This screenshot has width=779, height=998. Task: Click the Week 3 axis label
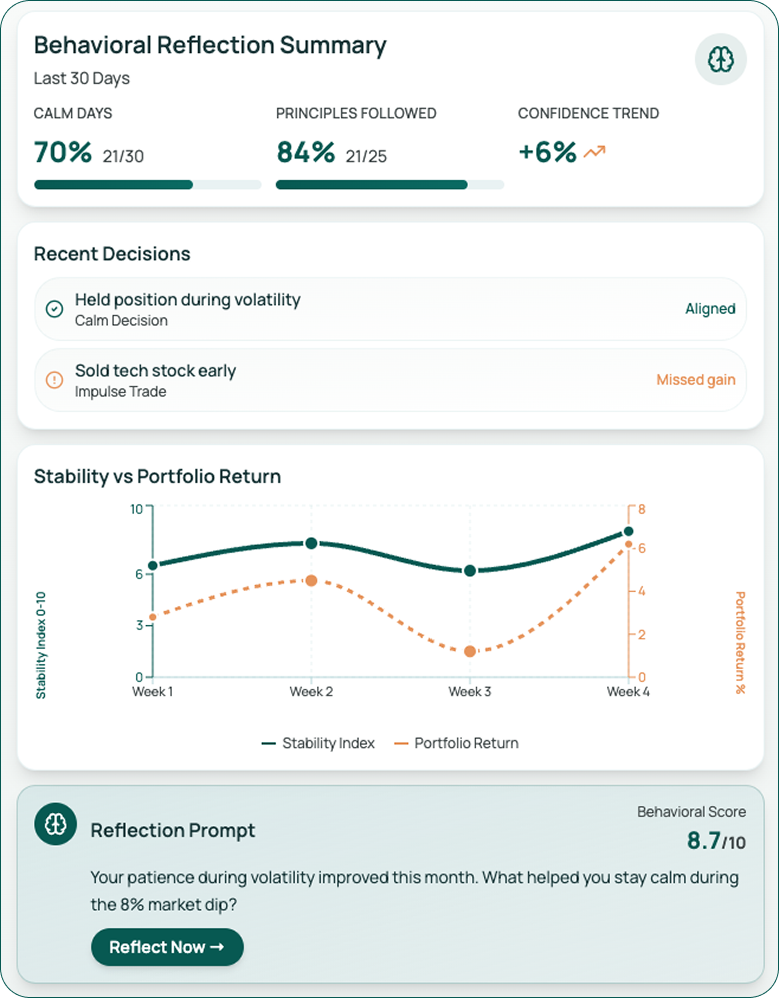coord(469,690)
